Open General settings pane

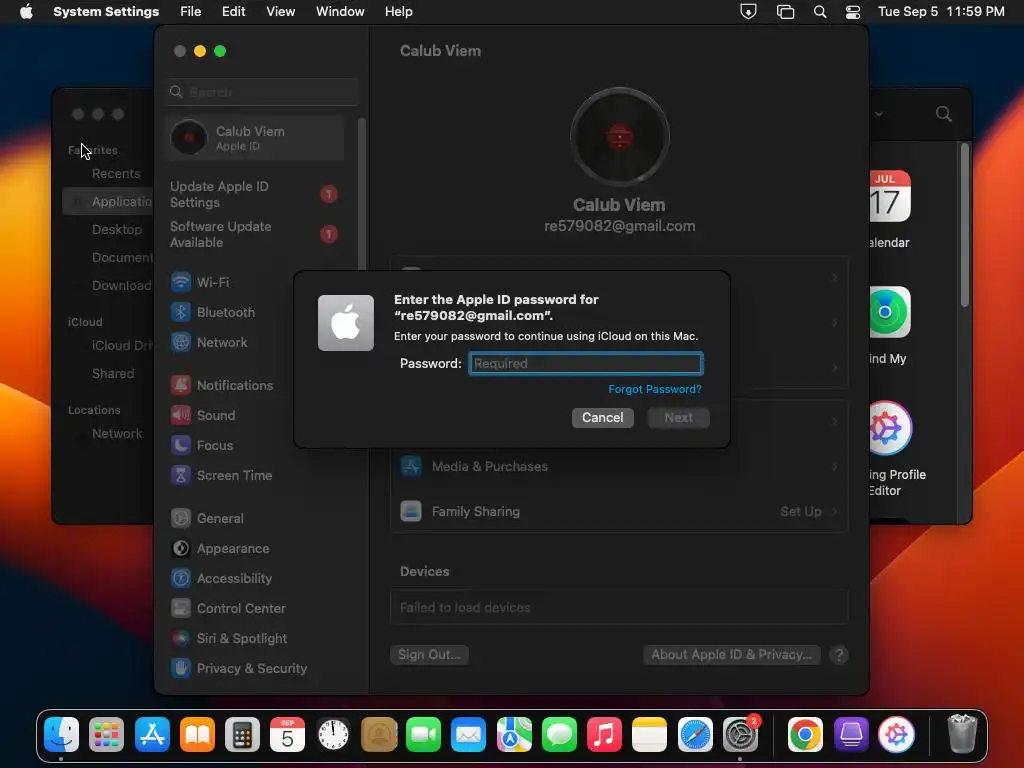coord(206,519)
